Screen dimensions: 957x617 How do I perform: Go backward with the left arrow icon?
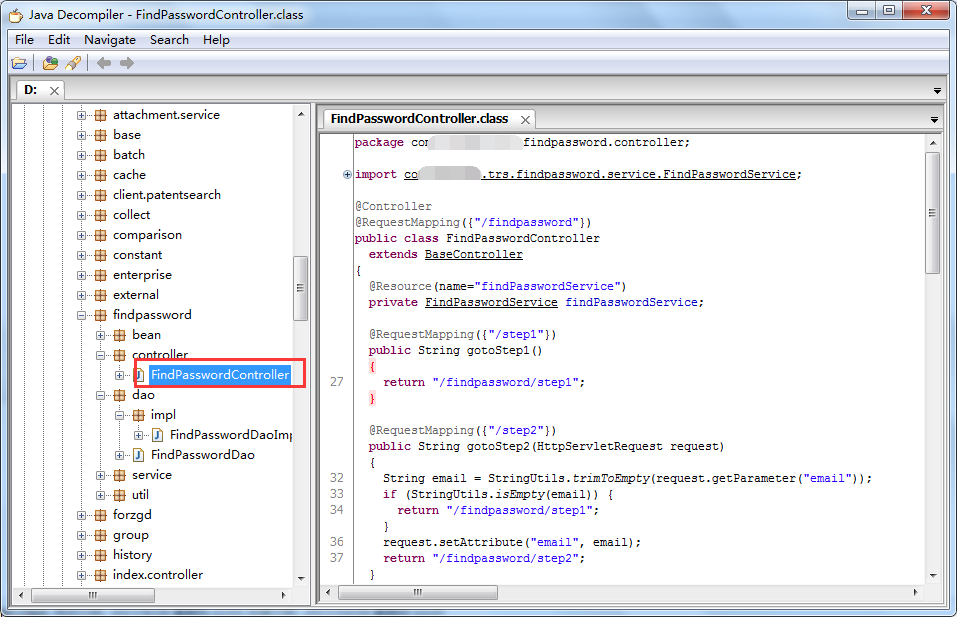pos(104,63)
